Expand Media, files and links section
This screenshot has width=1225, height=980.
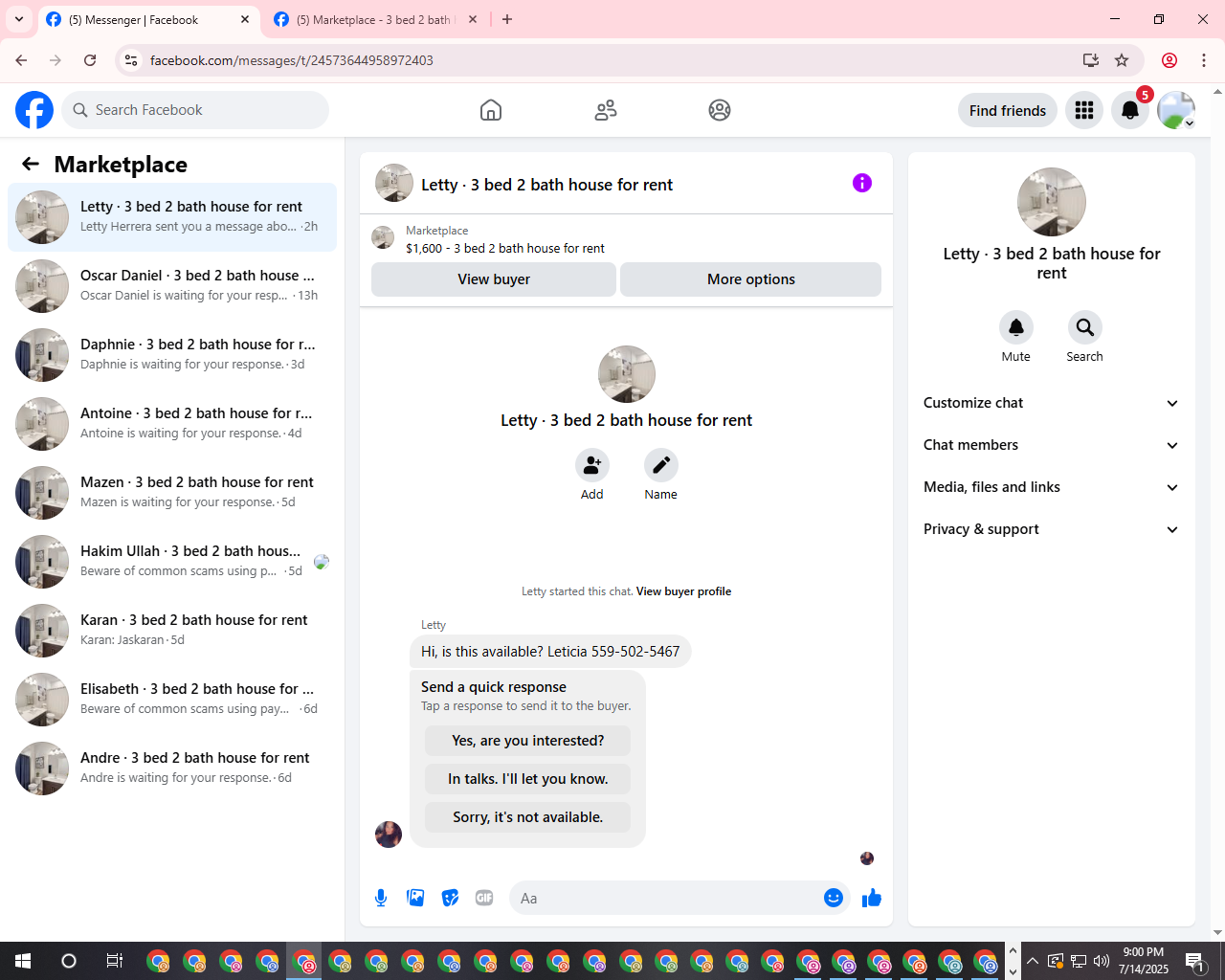[x=1051, y=487]
